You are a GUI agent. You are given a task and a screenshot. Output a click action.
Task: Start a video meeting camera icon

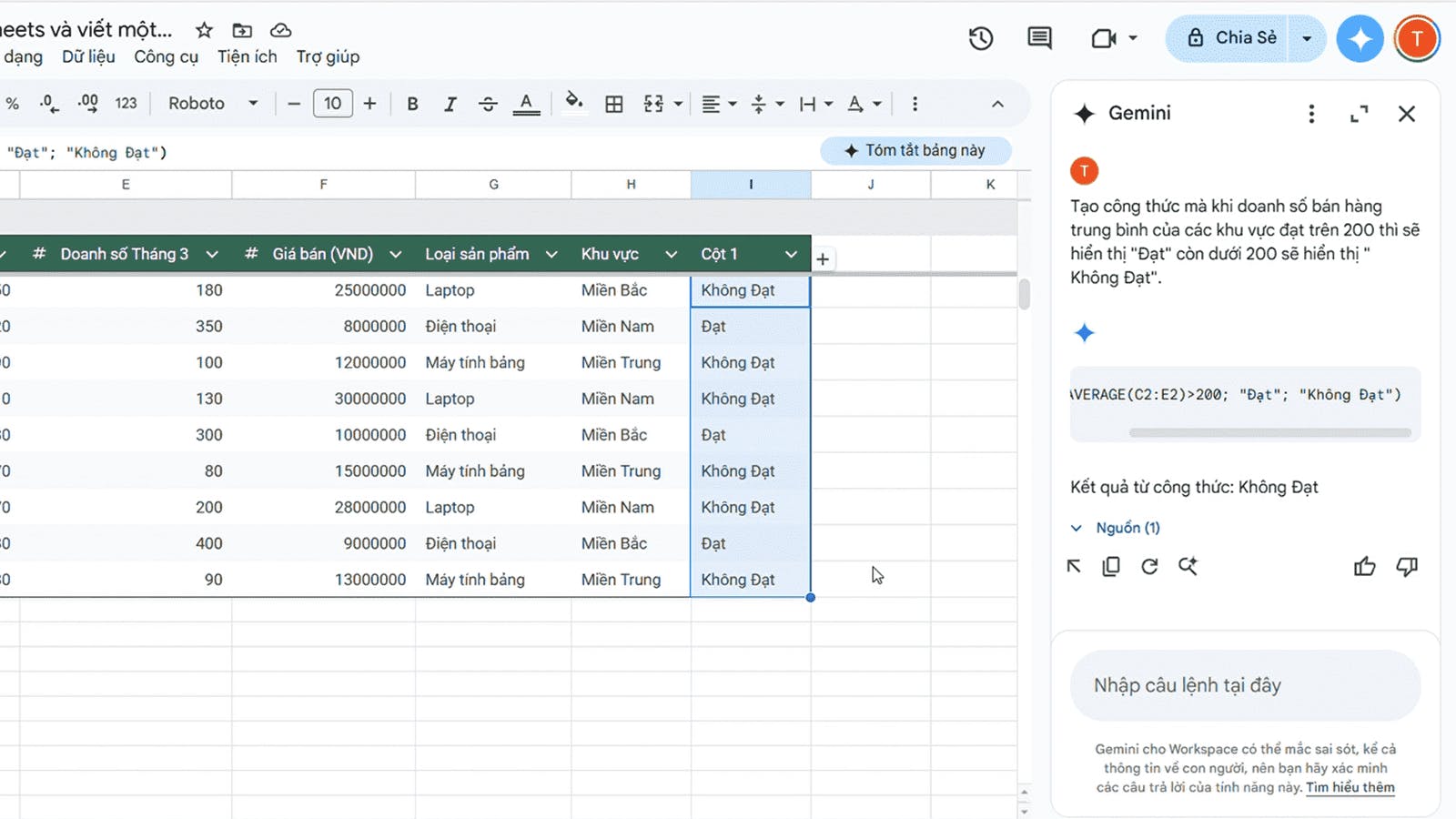[1104, 38]
